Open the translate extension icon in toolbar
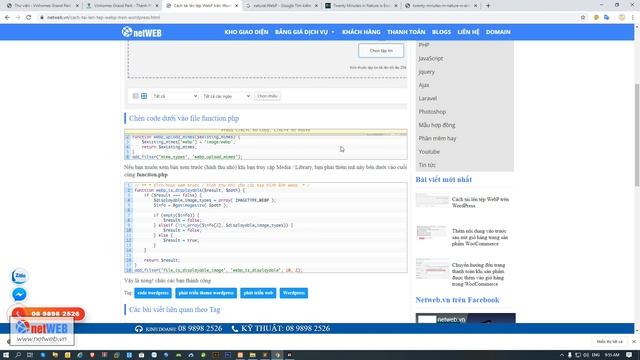The image size is (640, 360). click(607, 18)
